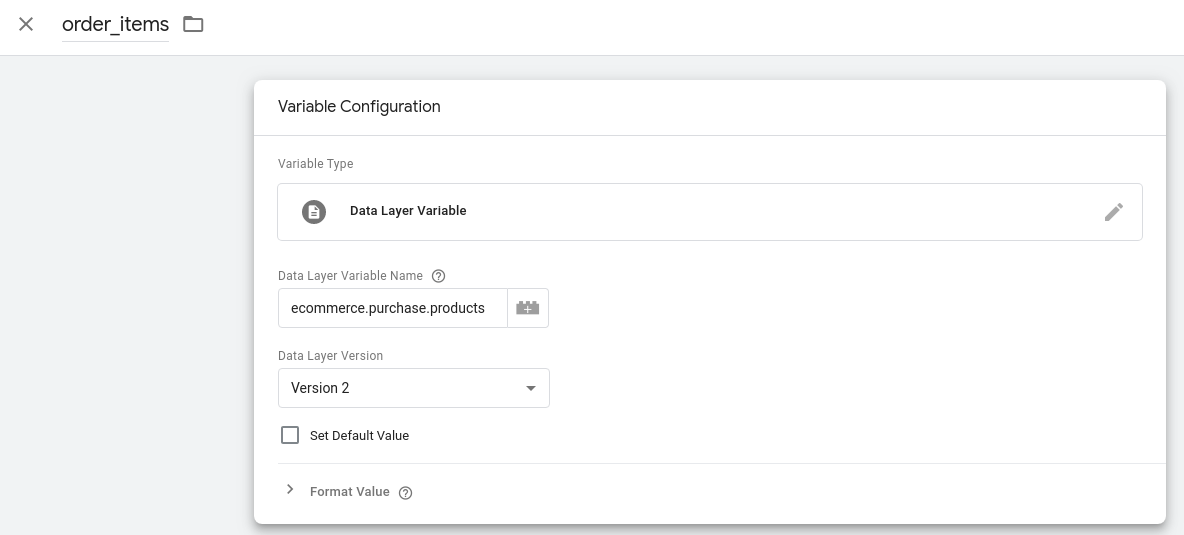The height and width of the screenshot is (535, 1184).
Task: Open the Data Layer Version dropdown
Action: [x=414, y=388]
